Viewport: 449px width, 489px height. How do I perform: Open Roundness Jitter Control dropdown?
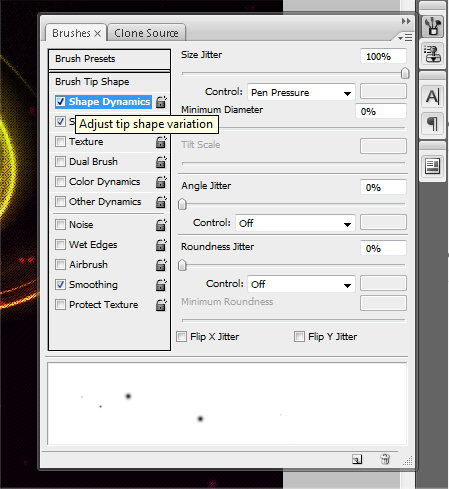301,284
